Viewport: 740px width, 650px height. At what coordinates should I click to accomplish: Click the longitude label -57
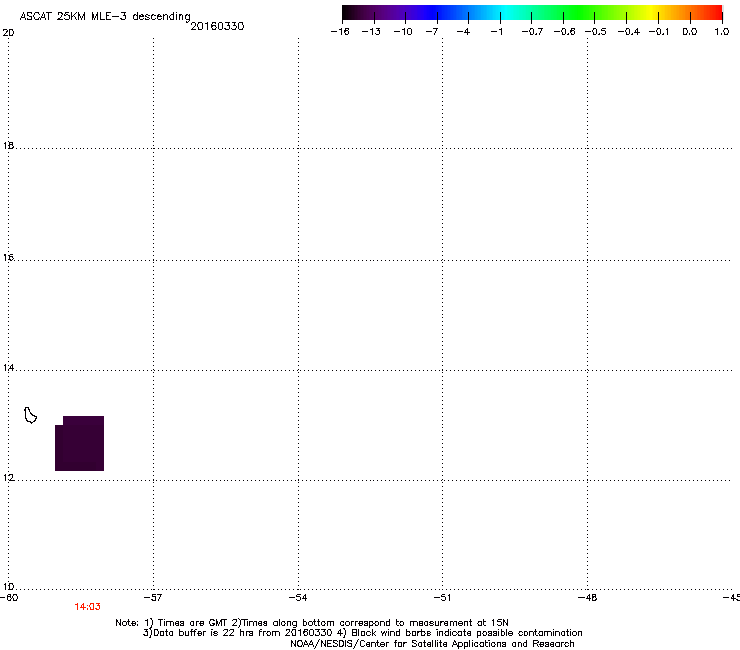click(152, 598)
